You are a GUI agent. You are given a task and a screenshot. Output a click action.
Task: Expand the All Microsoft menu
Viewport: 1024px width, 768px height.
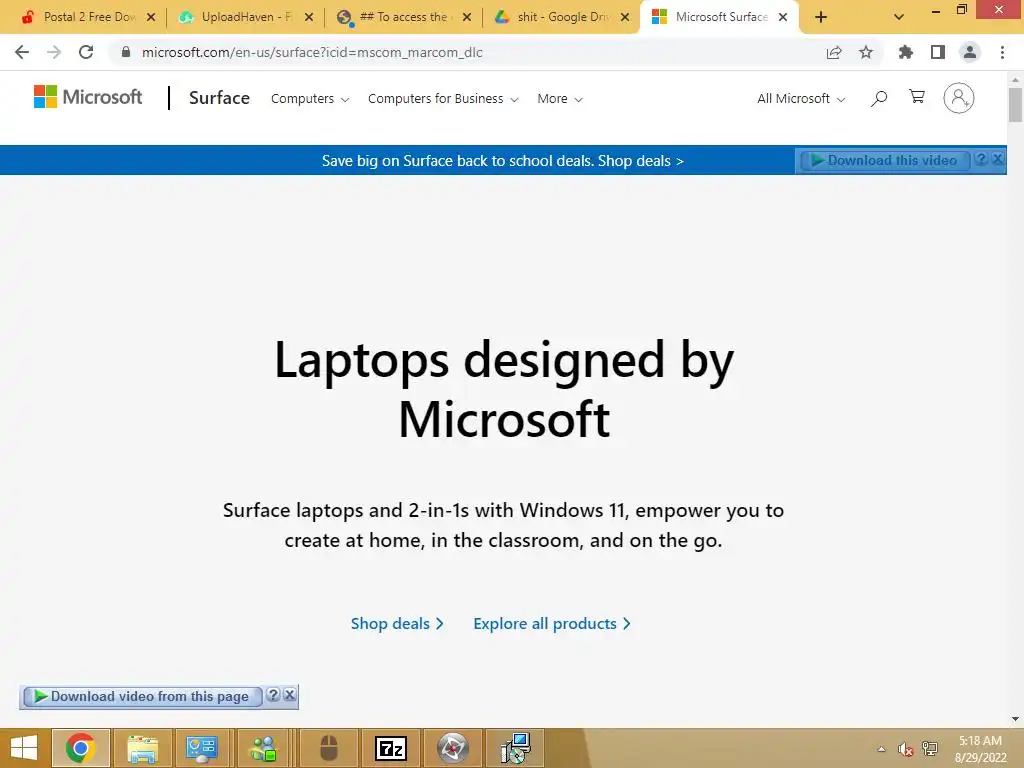pyautogui.click(x=801, y=99)
